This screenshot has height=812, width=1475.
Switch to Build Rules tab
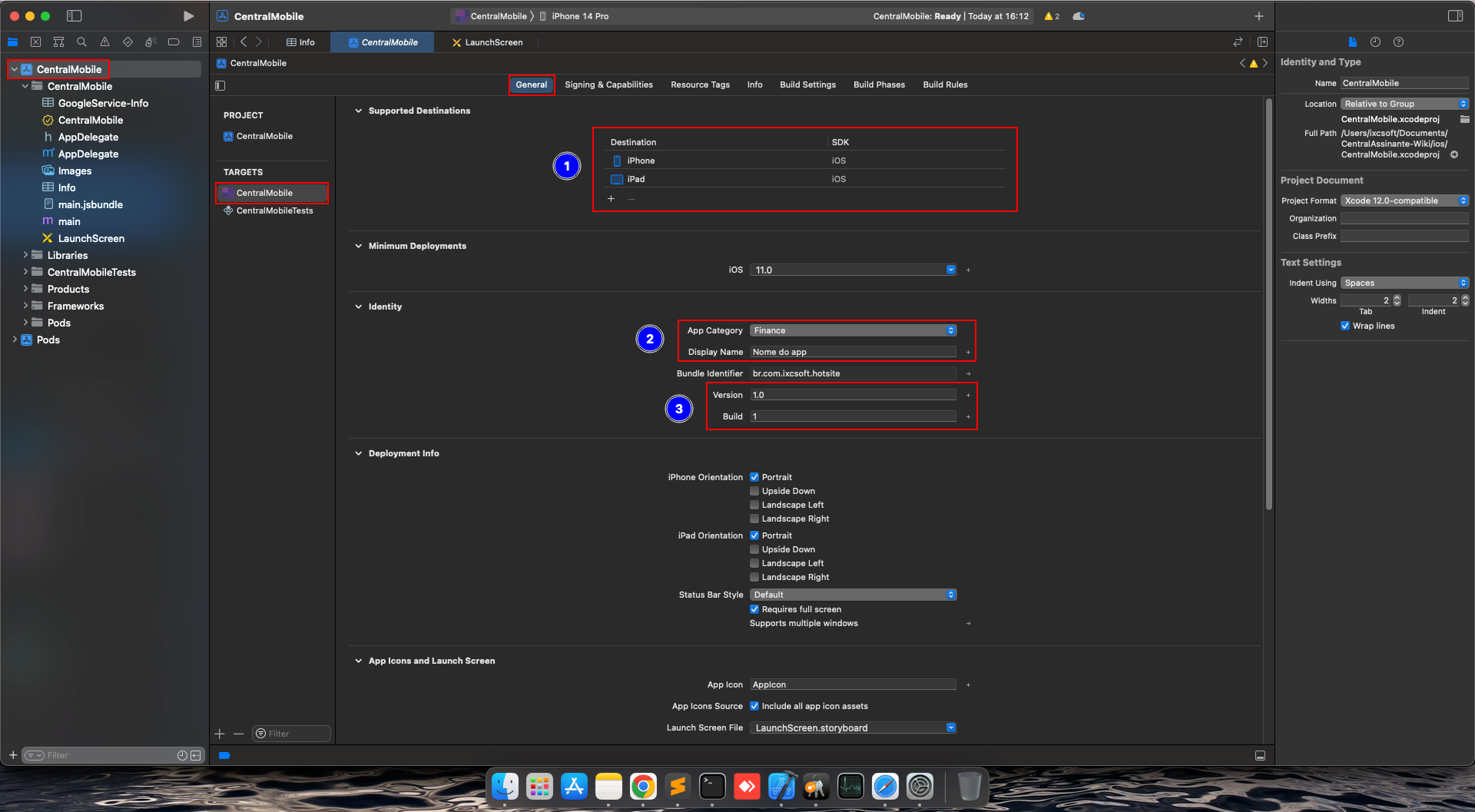tap(945, 85)
